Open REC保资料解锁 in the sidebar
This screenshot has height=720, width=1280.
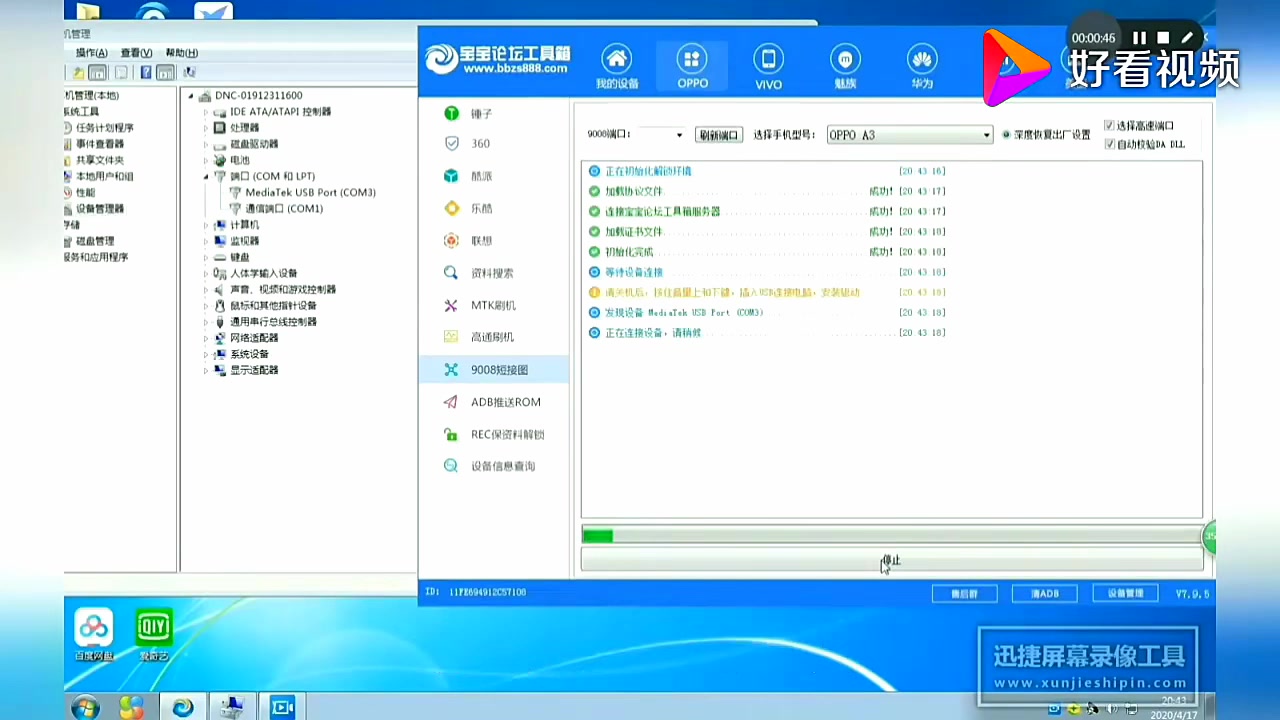pyautogui.click(x=494, y=434)
